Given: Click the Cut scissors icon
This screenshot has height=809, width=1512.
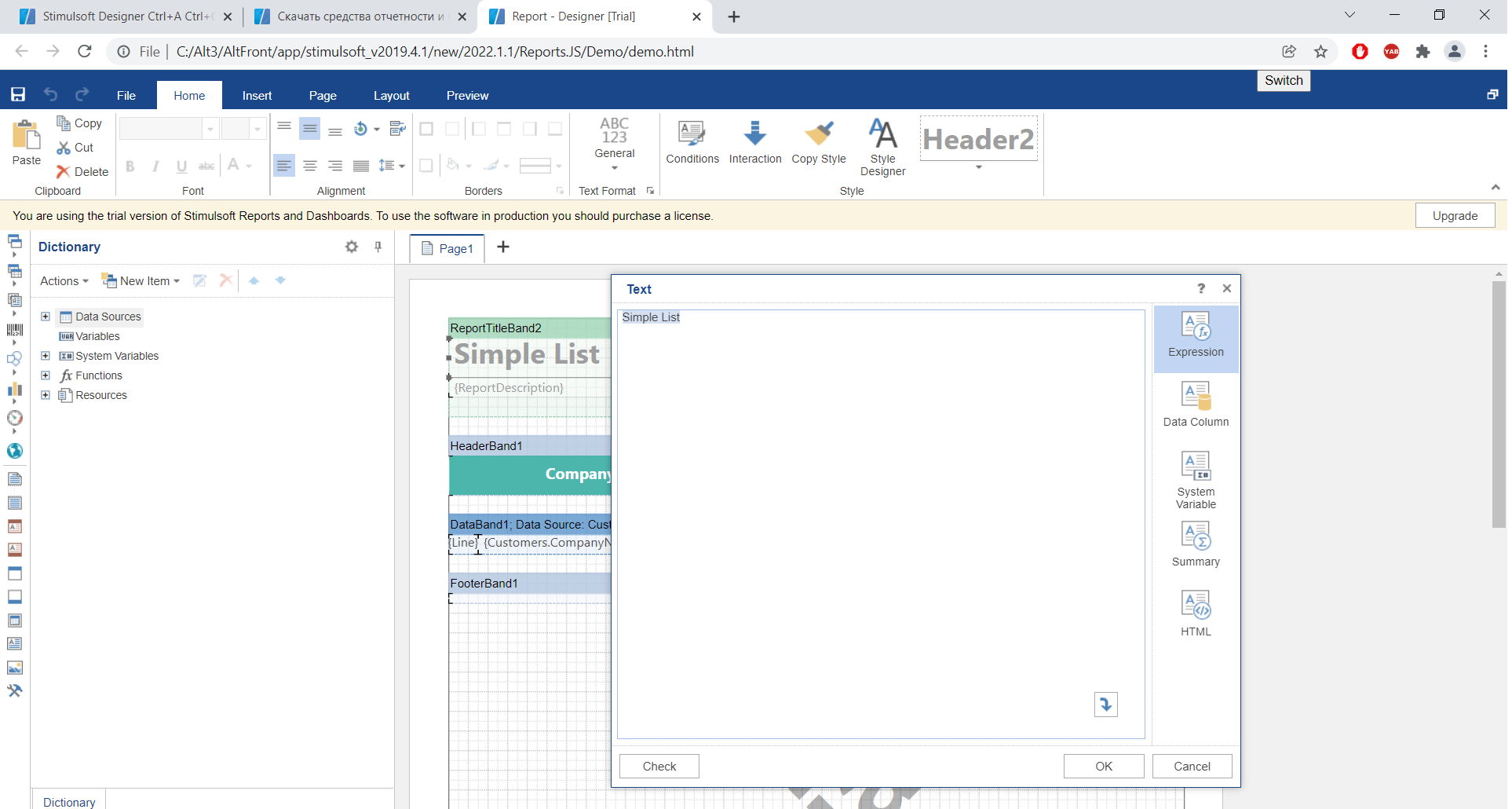Looking at the screenshot, I should (64, 148).
